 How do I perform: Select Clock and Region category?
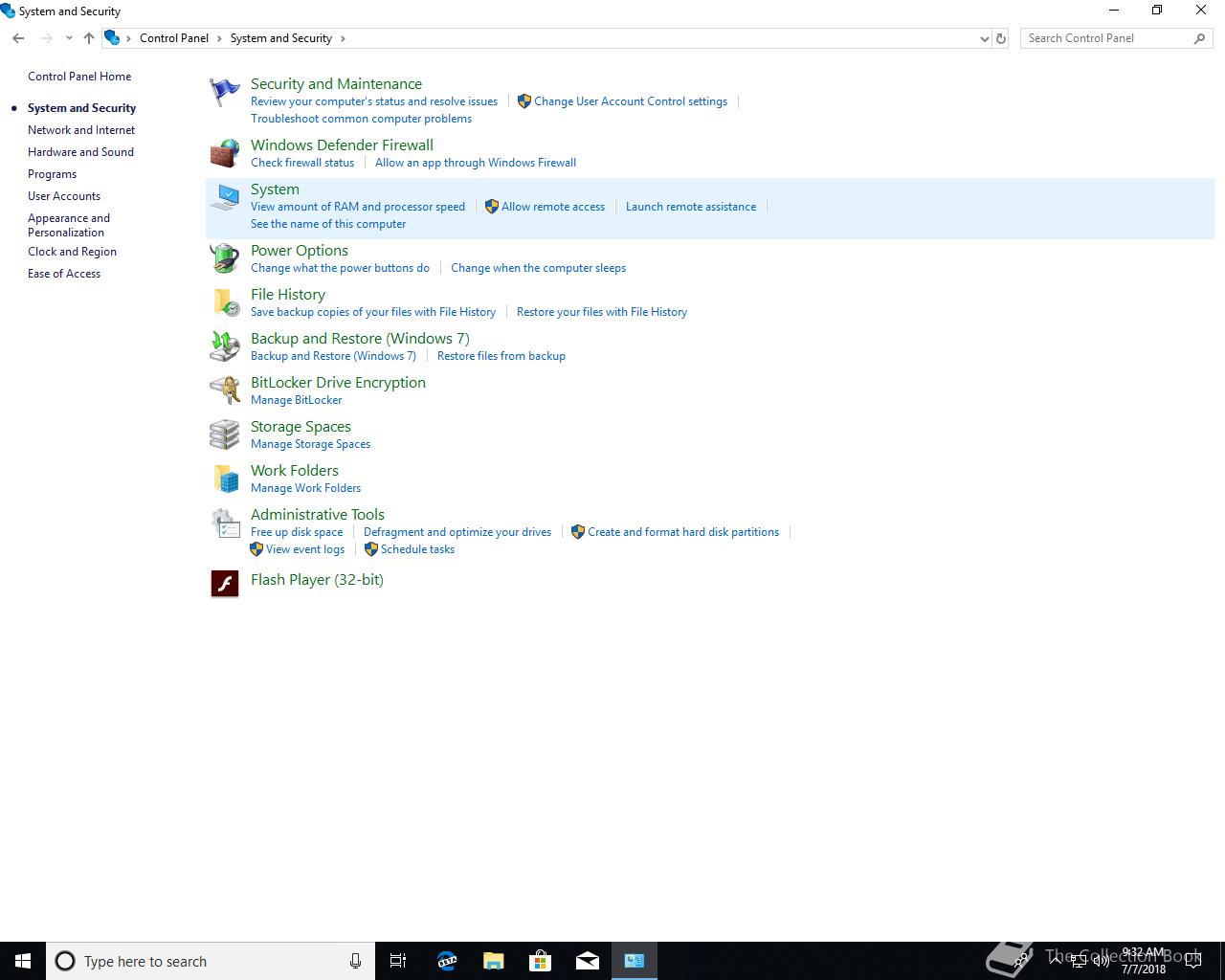tap(72, 252)
